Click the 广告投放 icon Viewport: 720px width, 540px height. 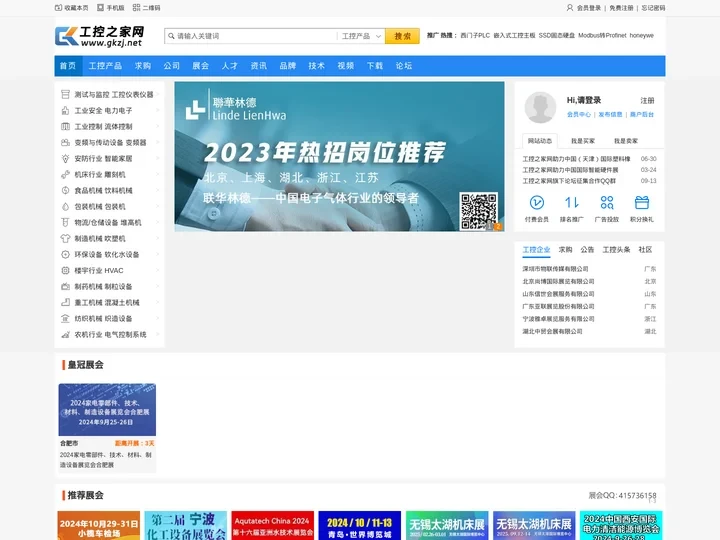pyautogui.click(x=607, y=202)
